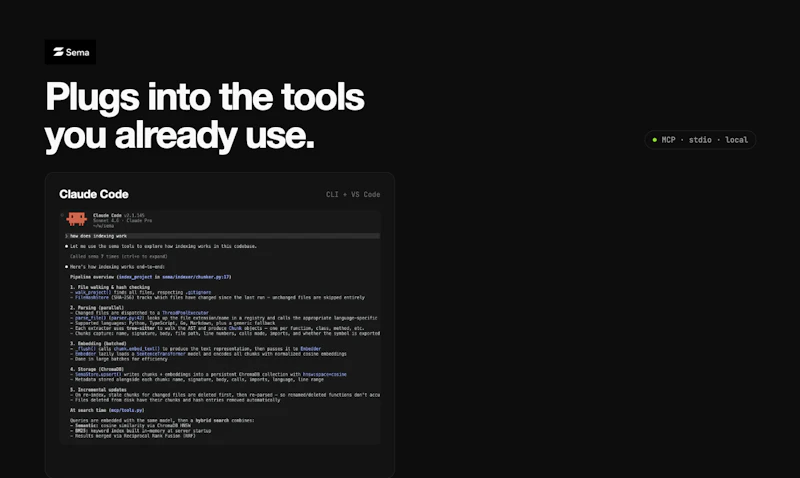Image resolution: width=800 pixels, height=478 pixels.
Task: Click the "Results merged via Reciprocal Rank Fusion" line
Action: [135, 436]
